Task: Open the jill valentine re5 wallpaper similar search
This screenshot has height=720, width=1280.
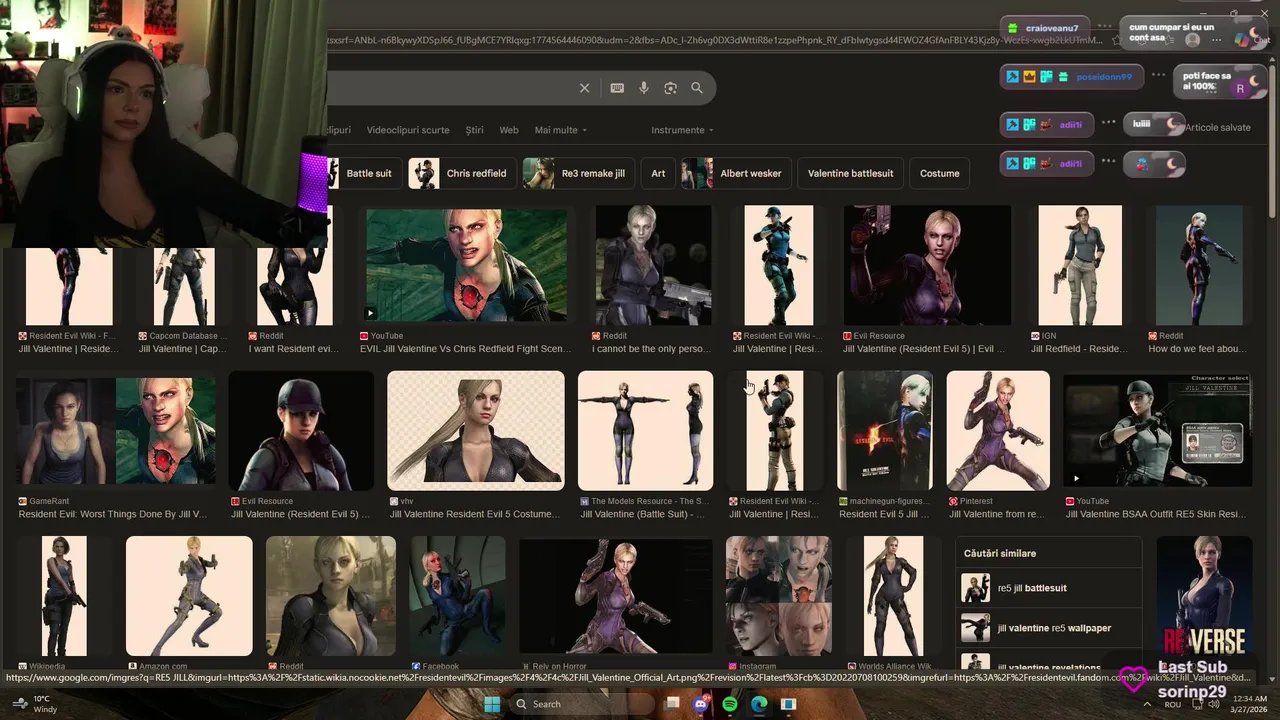Action: 1050,628
